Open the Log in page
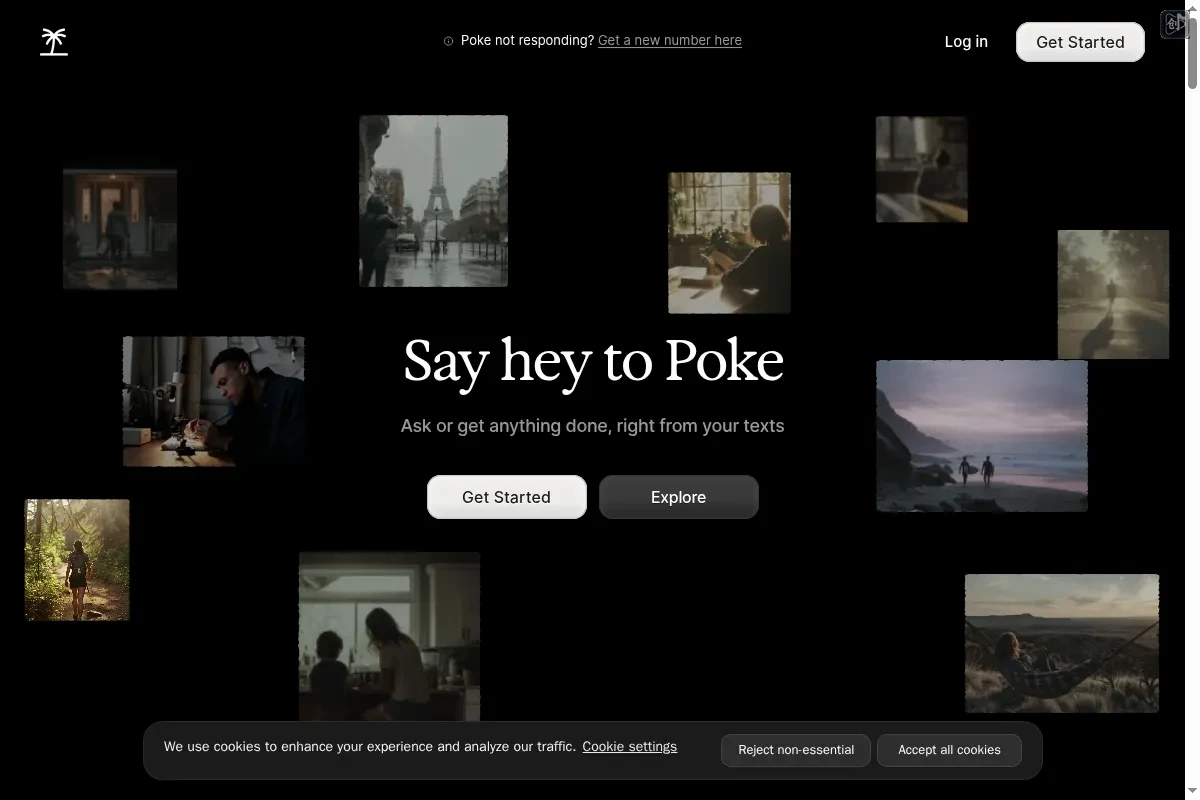Viewport: 1200px width, 800px height. coord(966,42)
